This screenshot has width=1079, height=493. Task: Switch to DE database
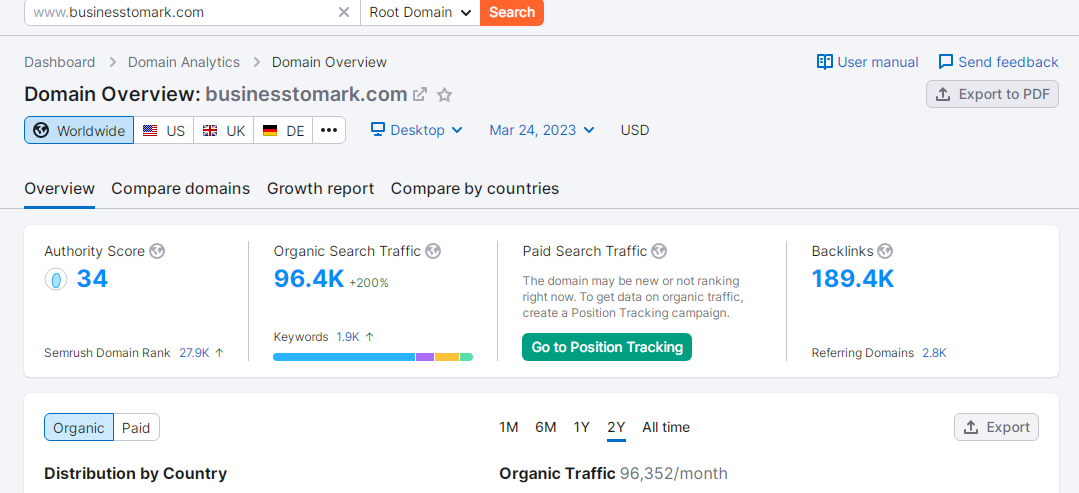[284, 130]
